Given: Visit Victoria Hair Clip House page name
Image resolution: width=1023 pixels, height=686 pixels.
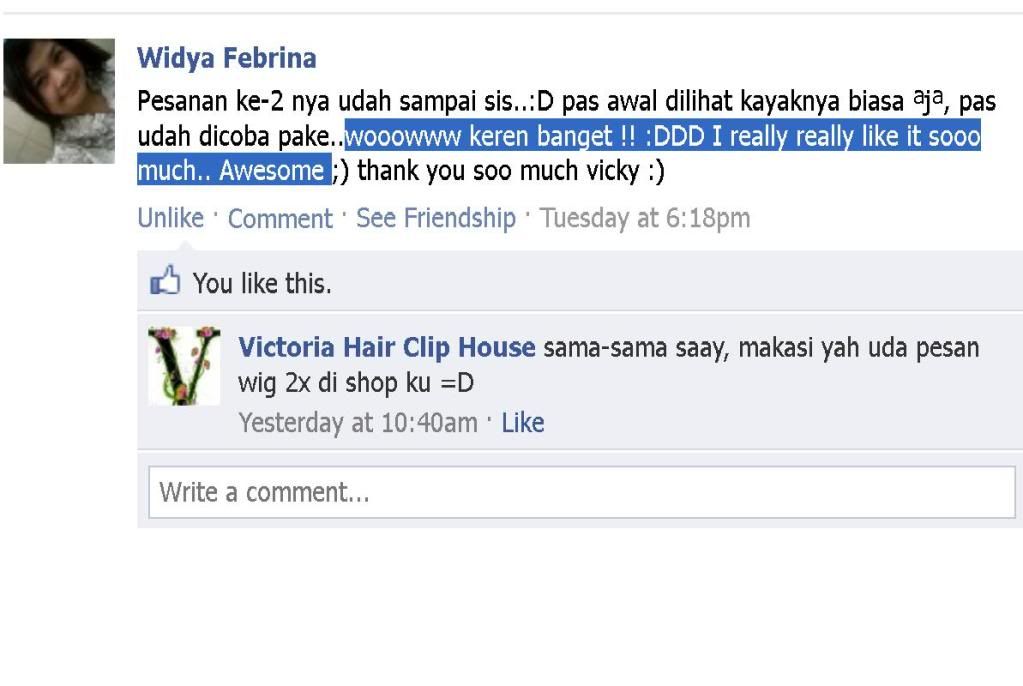Looking at the screenshot, I should pos(387,347).
